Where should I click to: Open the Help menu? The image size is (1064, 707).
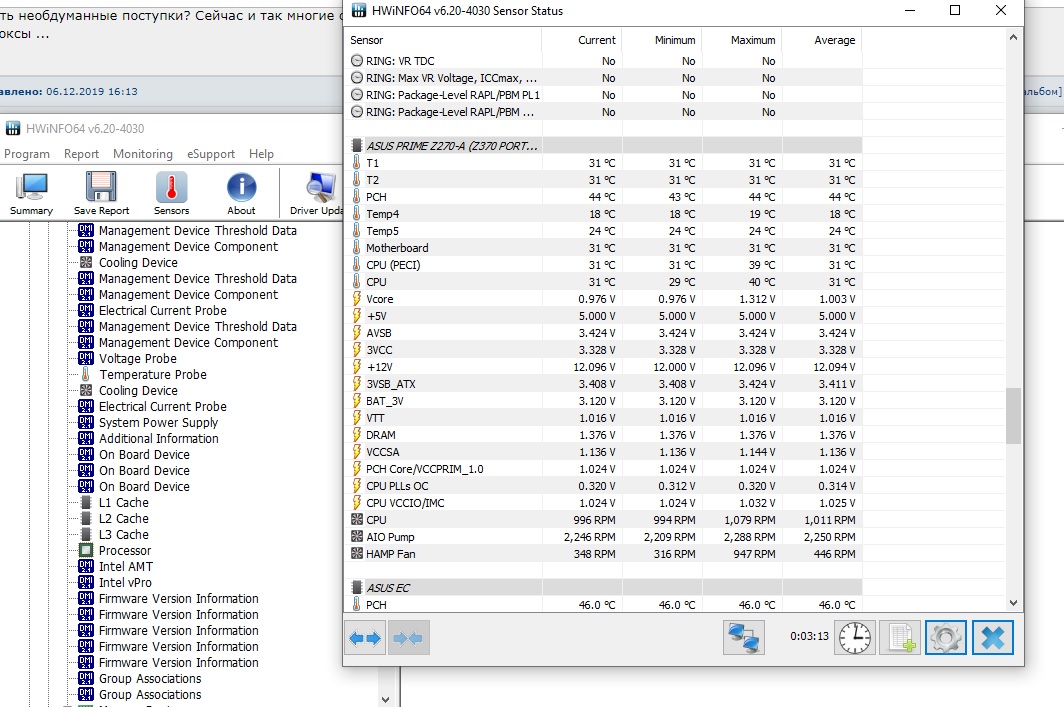pyautogui.click(x=261, y=154)
